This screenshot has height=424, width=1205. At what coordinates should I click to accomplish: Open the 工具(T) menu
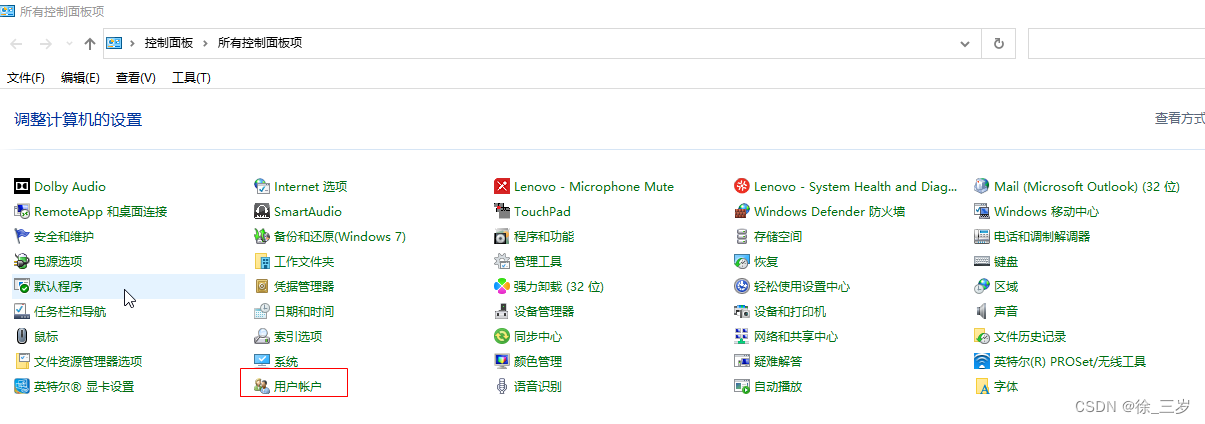191,77
